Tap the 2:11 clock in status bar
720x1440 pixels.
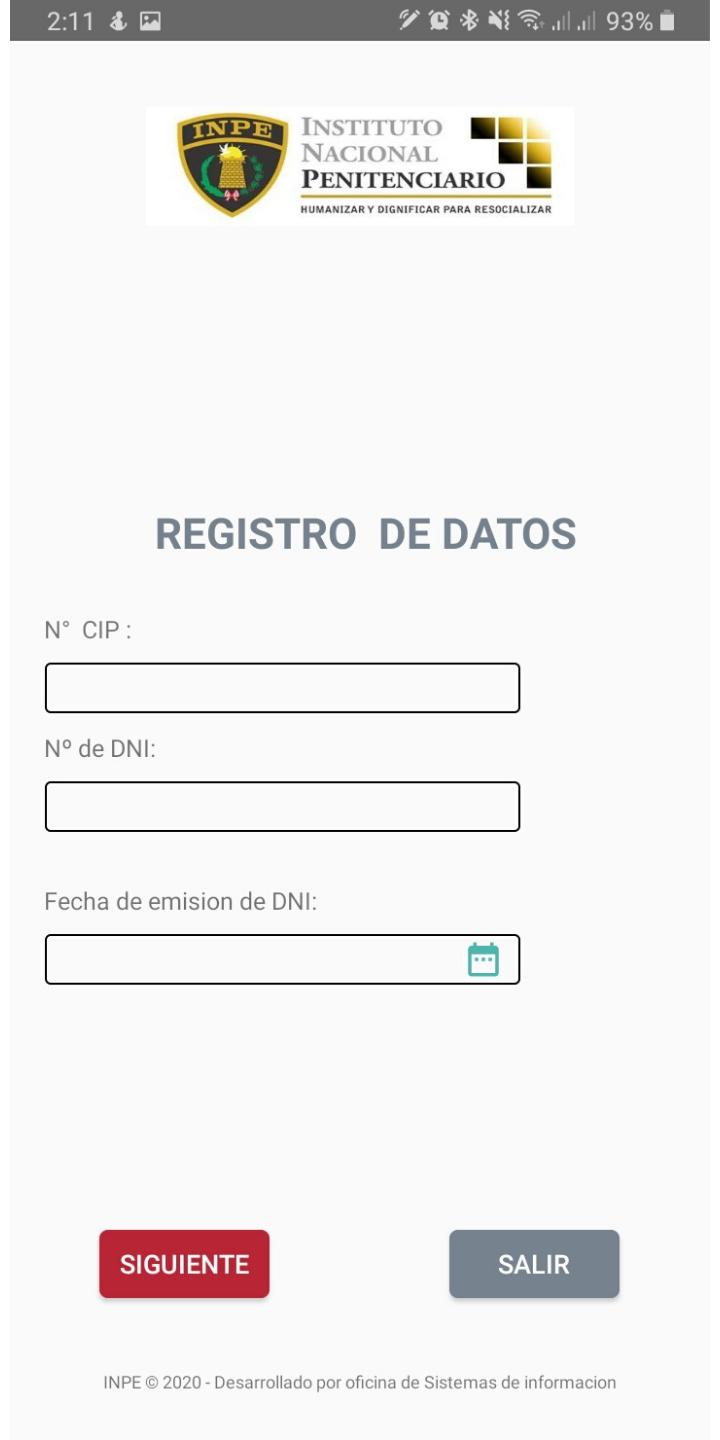click(70, 22)
